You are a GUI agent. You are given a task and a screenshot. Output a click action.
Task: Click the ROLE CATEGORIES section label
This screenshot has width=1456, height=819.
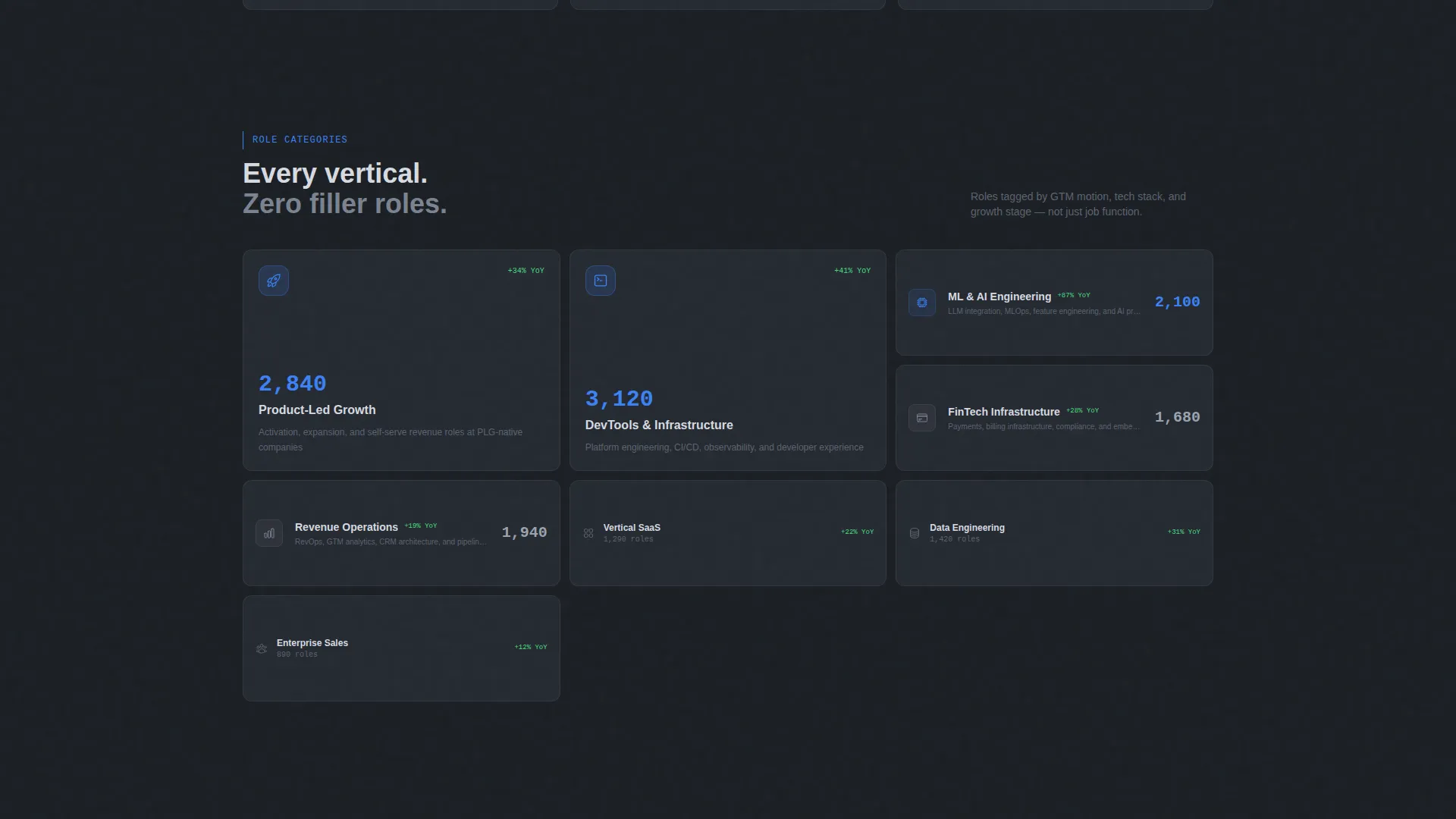coord(300,140)
